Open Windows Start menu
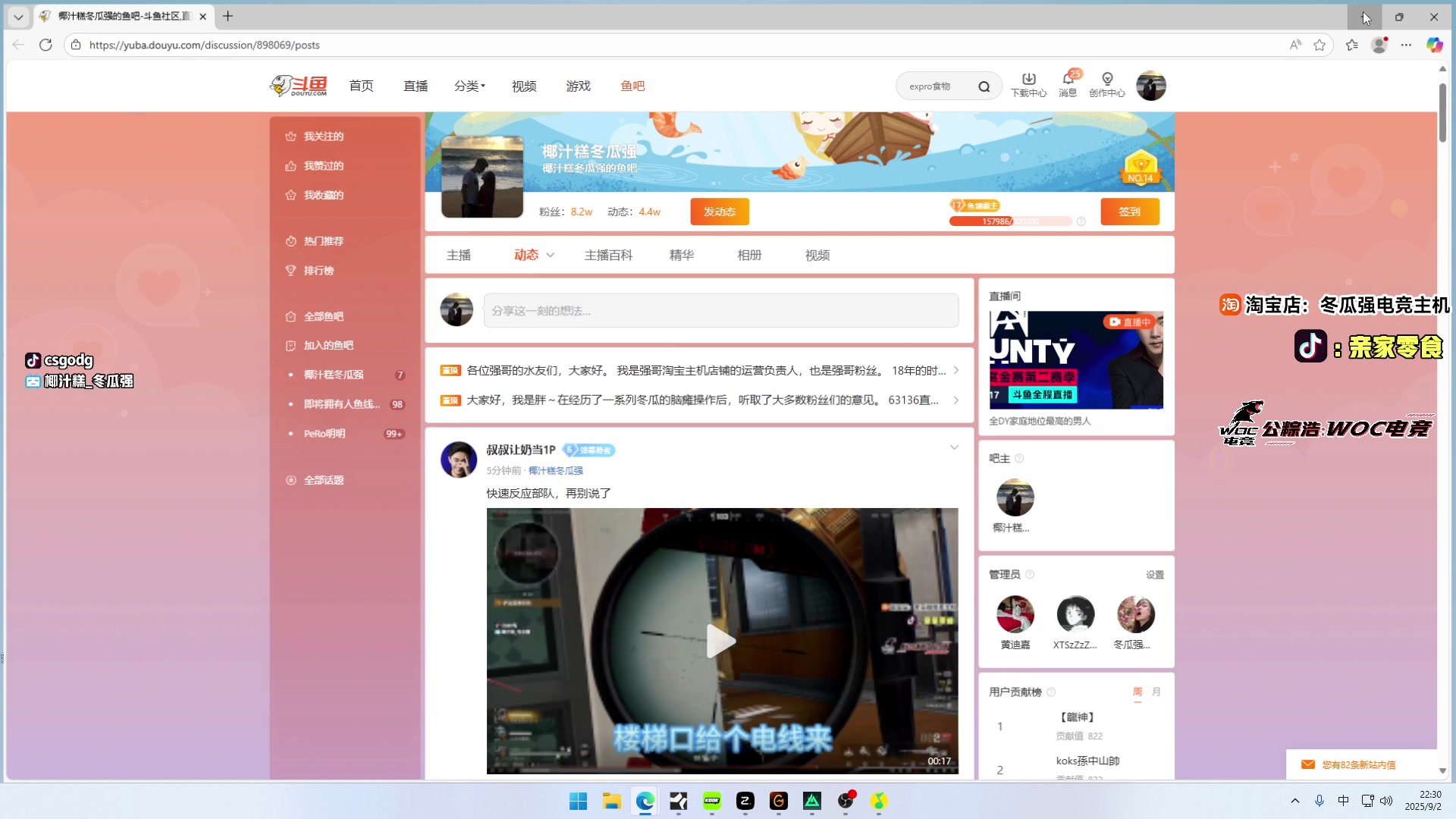Viewport: 1456px width, 819px height. coord(578,801)
